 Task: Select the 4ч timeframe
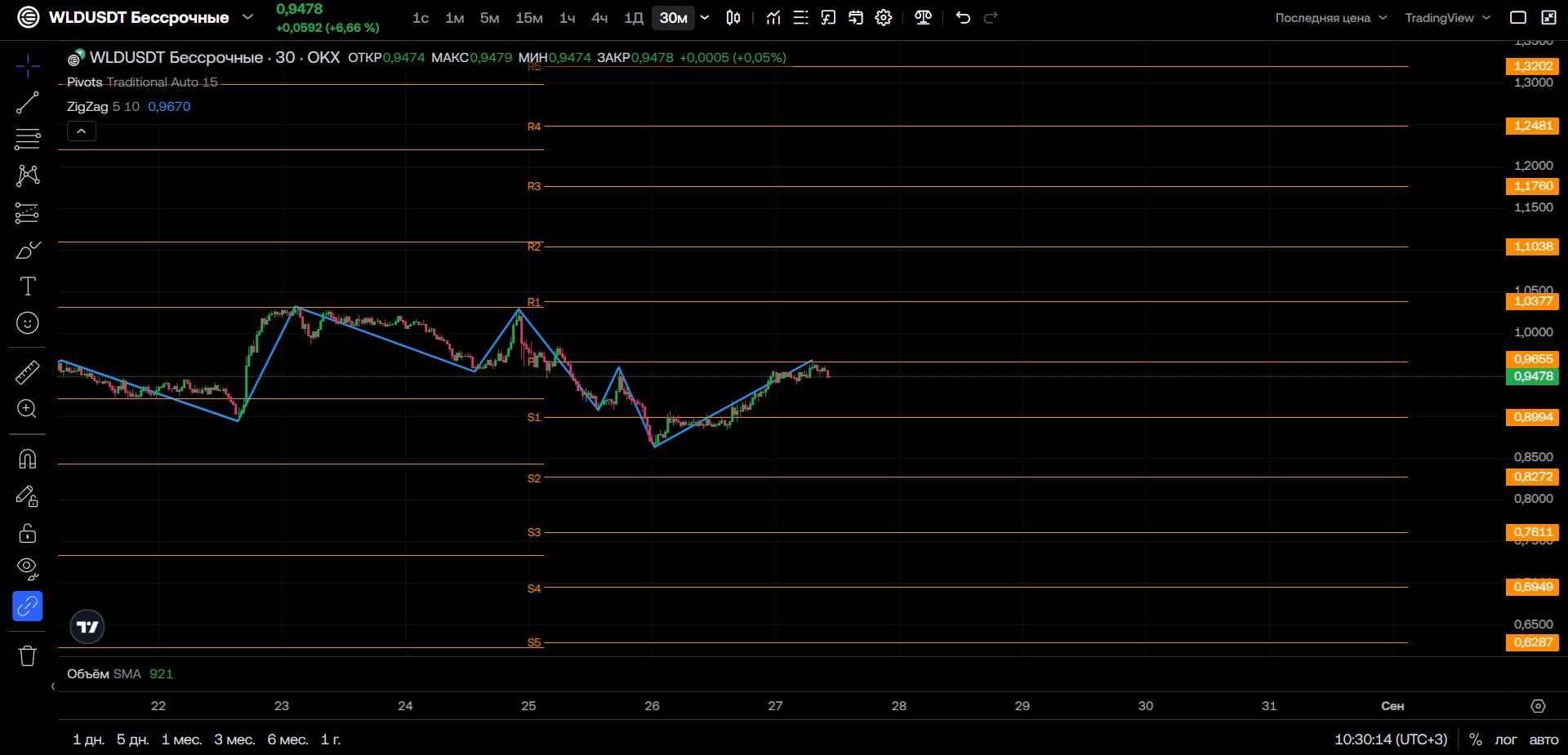pos(599,17)
